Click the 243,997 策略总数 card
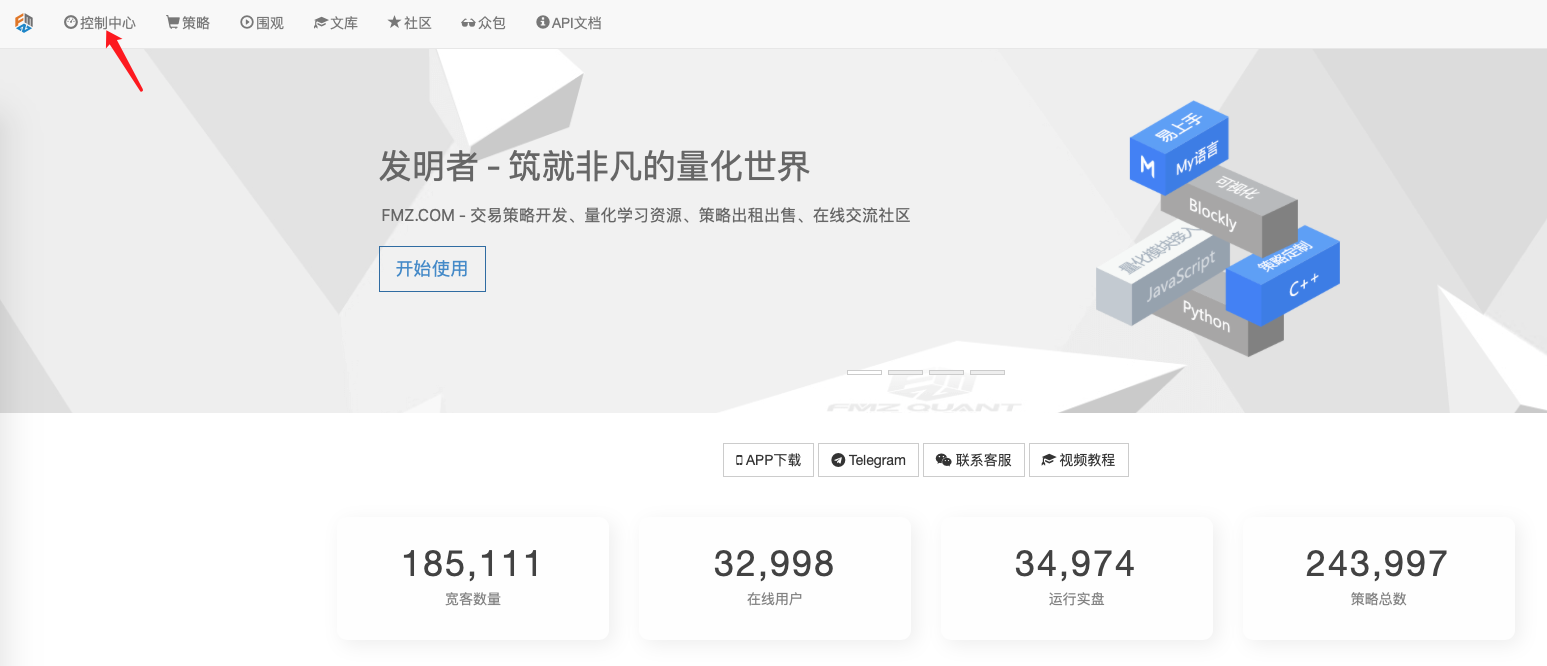 click(x=1379, y=578)
